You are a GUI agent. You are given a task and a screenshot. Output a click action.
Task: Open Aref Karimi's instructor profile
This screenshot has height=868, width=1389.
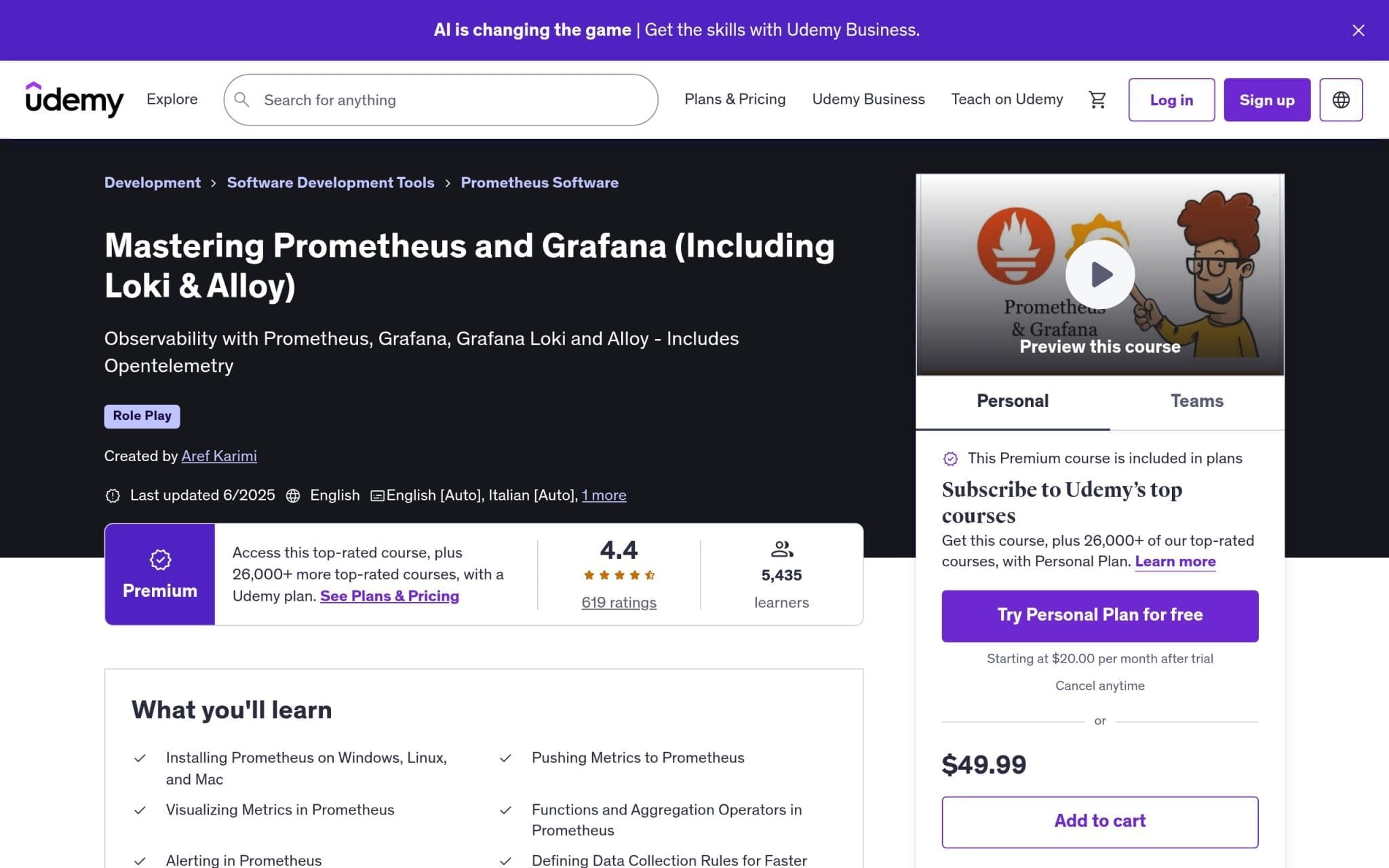218,456
